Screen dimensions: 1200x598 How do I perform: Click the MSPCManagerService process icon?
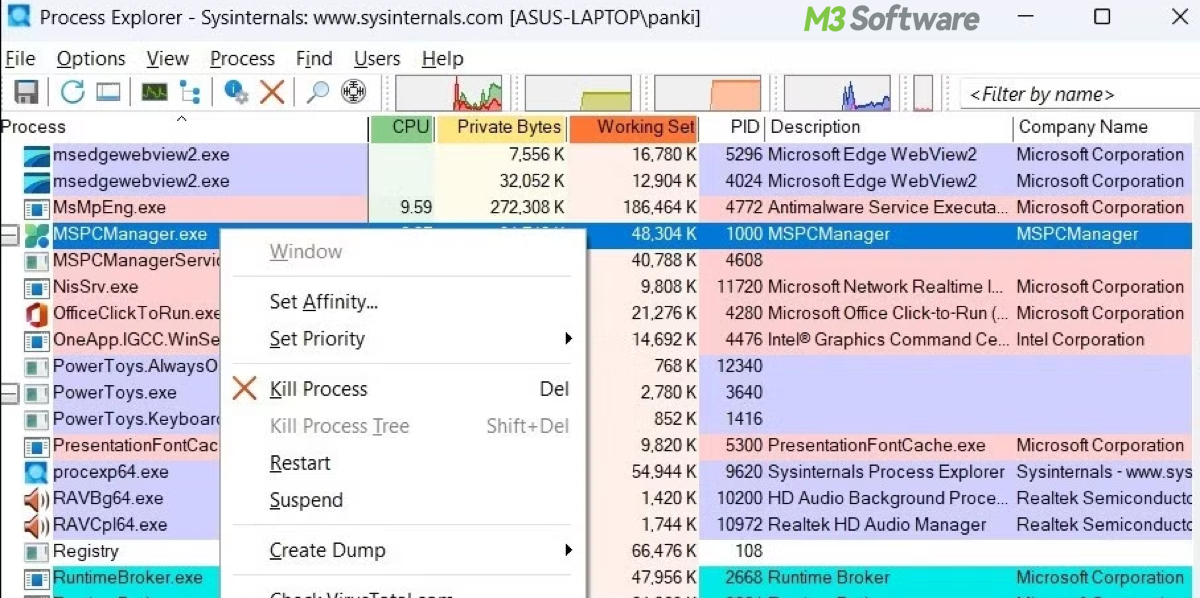pos(37,261)
